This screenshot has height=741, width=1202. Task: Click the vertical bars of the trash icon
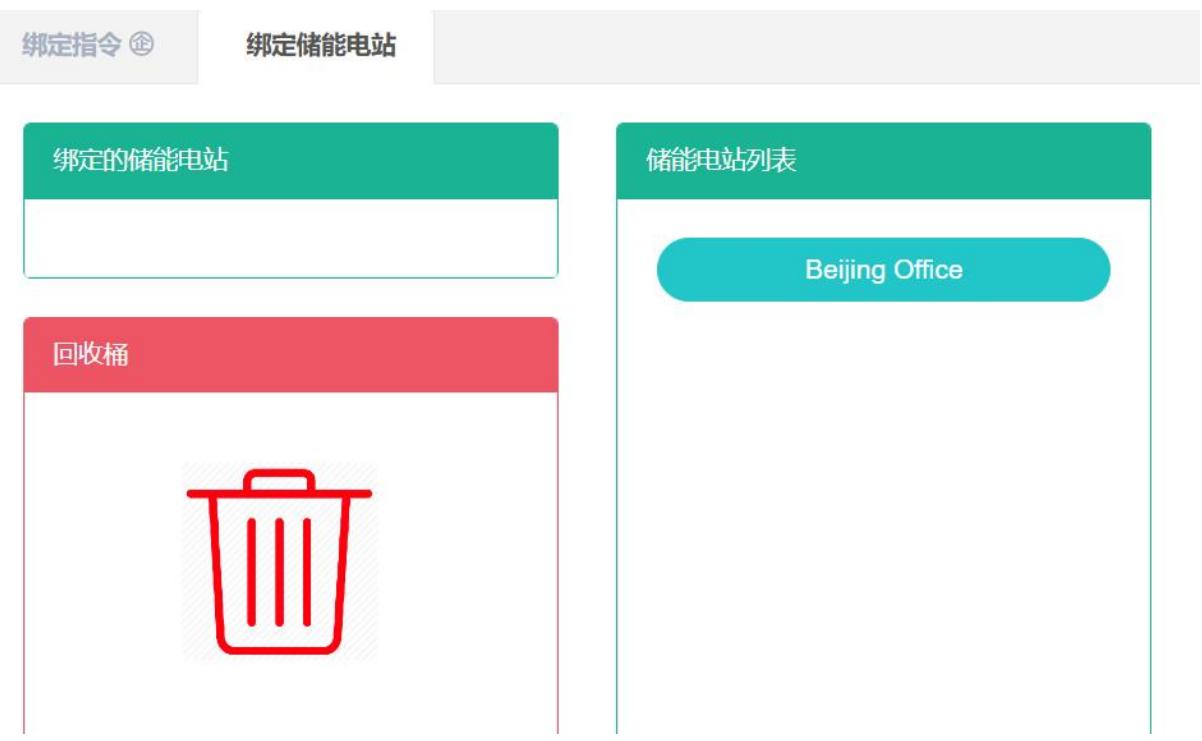tap(279, 571)
